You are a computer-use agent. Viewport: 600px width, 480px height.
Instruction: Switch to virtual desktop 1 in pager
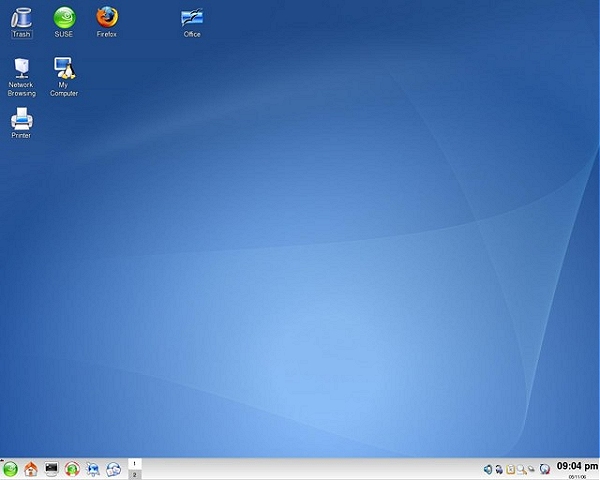tap(134, 464)
